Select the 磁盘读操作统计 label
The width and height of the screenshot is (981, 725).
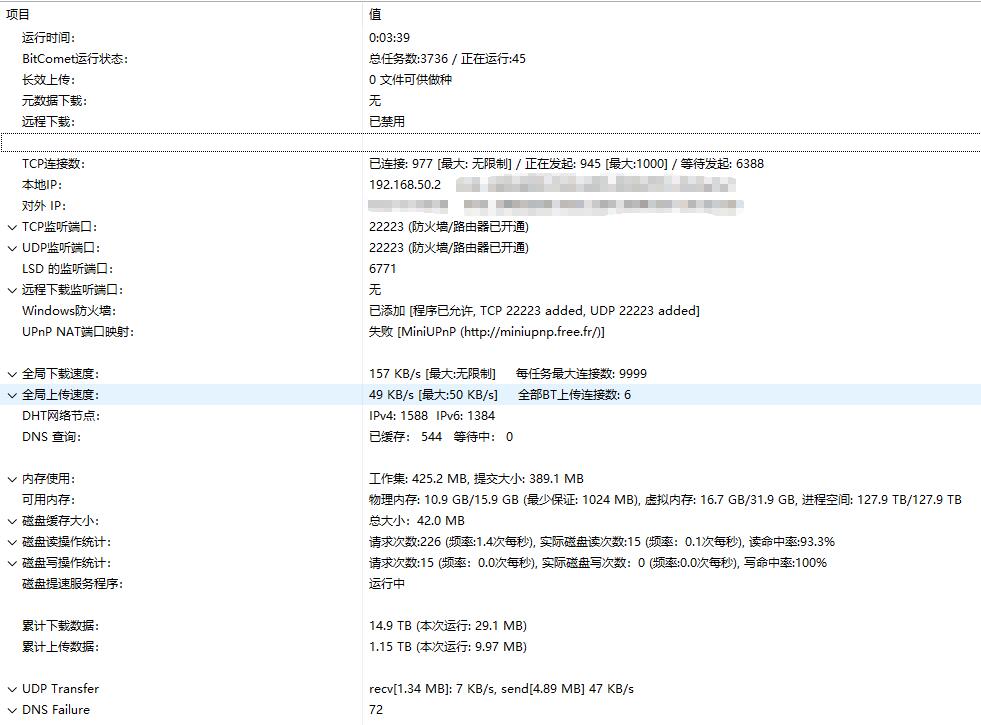point(67,542)
